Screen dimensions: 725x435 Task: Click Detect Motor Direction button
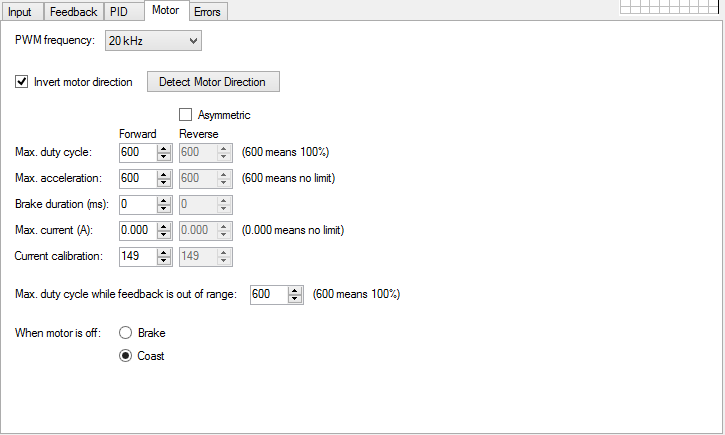pyautogui.click(x=213, y=82)
